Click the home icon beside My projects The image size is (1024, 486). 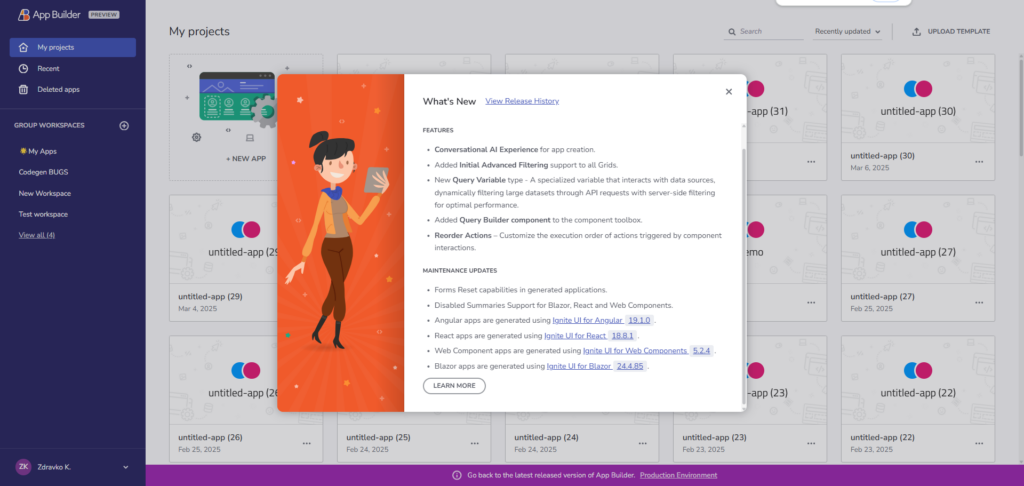pyautogui.click(x=24, y=47)
